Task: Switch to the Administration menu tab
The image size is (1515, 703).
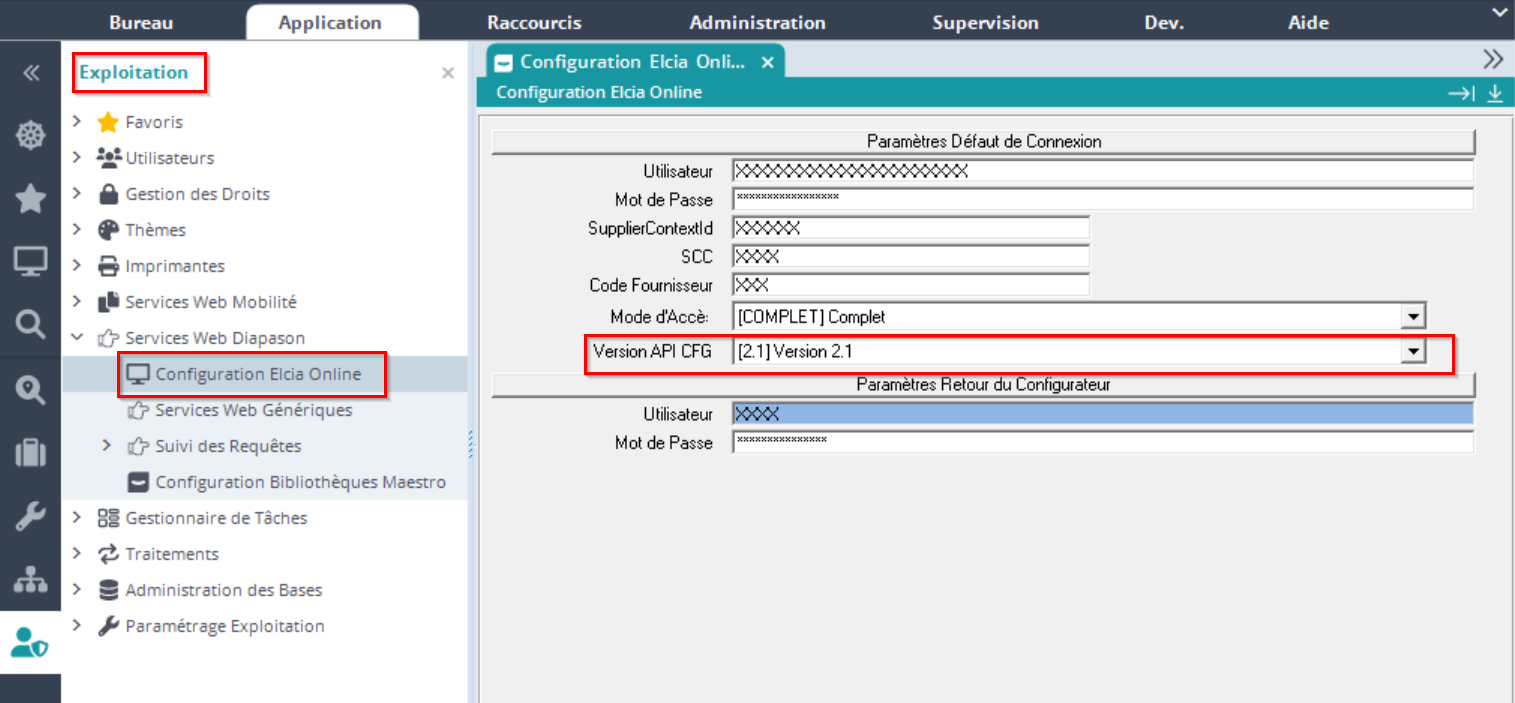Action: tap(757, 22)
